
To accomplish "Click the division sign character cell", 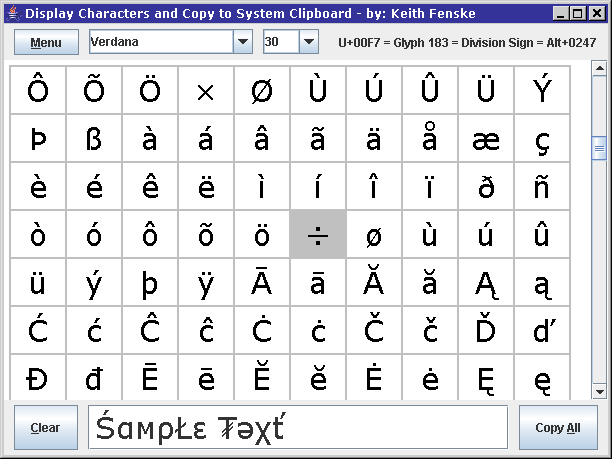I will point(318,235).
